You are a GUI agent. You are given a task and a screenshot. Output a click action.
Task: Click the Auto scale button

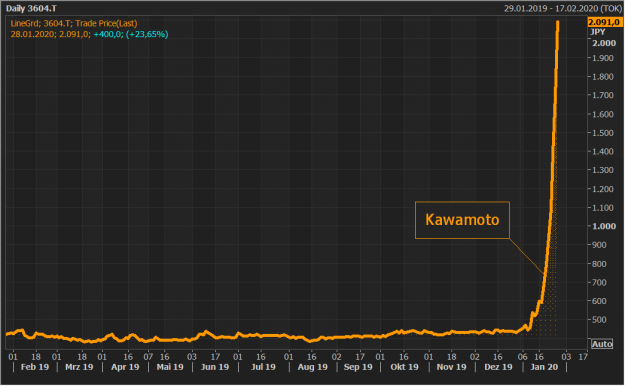click(x=602, y=344)
